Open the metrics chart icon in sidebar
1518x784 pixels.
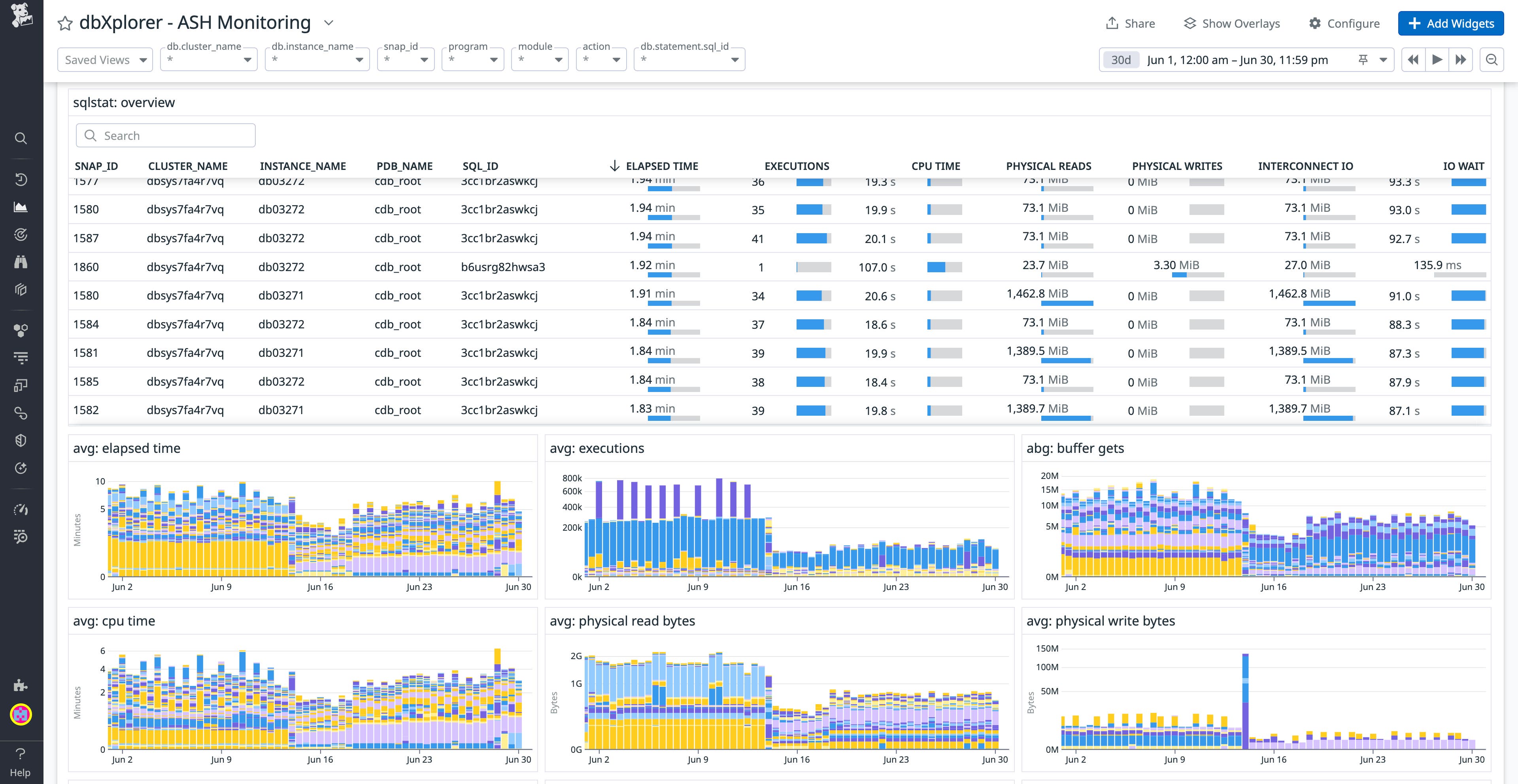21,207
